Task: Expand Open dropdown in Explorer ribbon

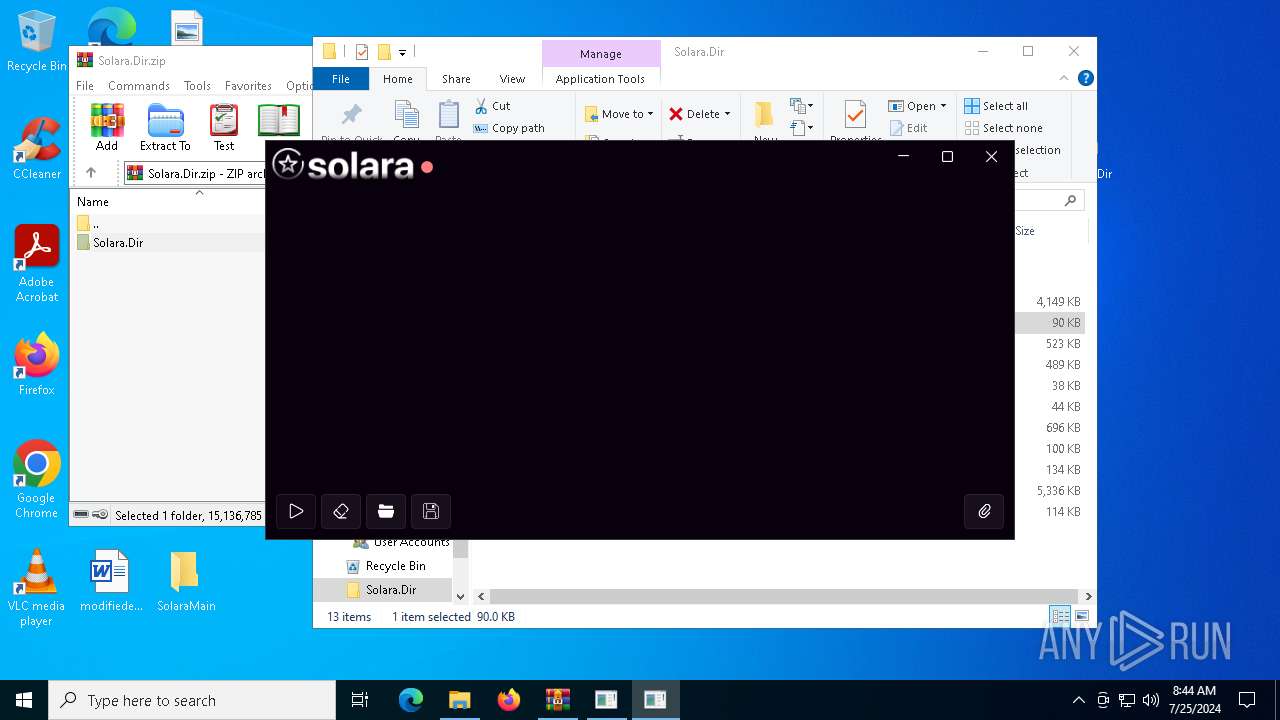Action: click(943, 106)
